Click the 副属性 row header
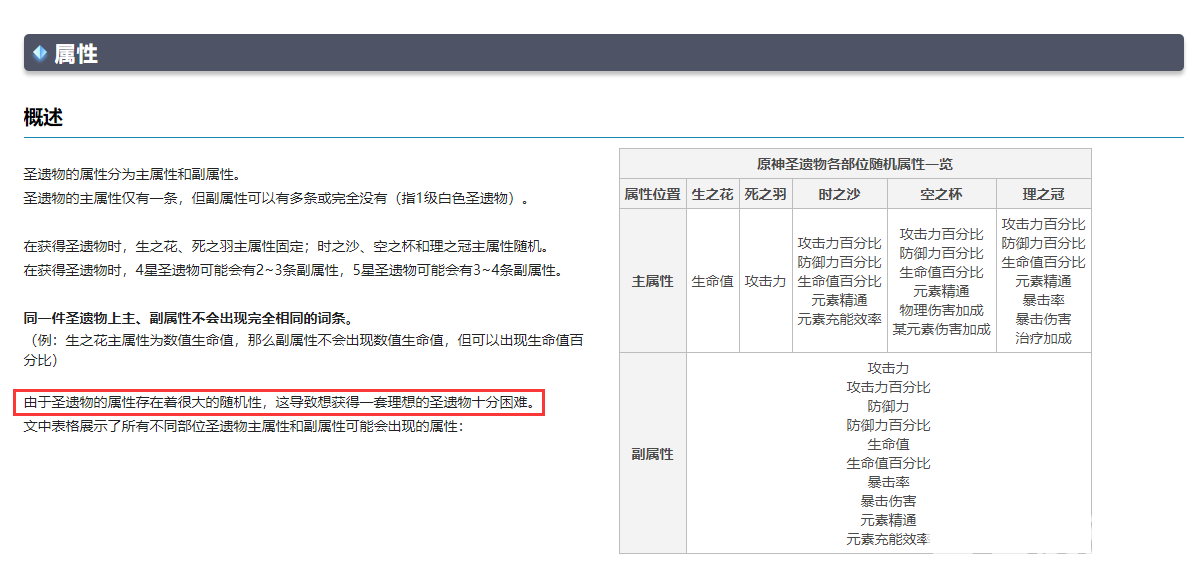 [652, 454]
